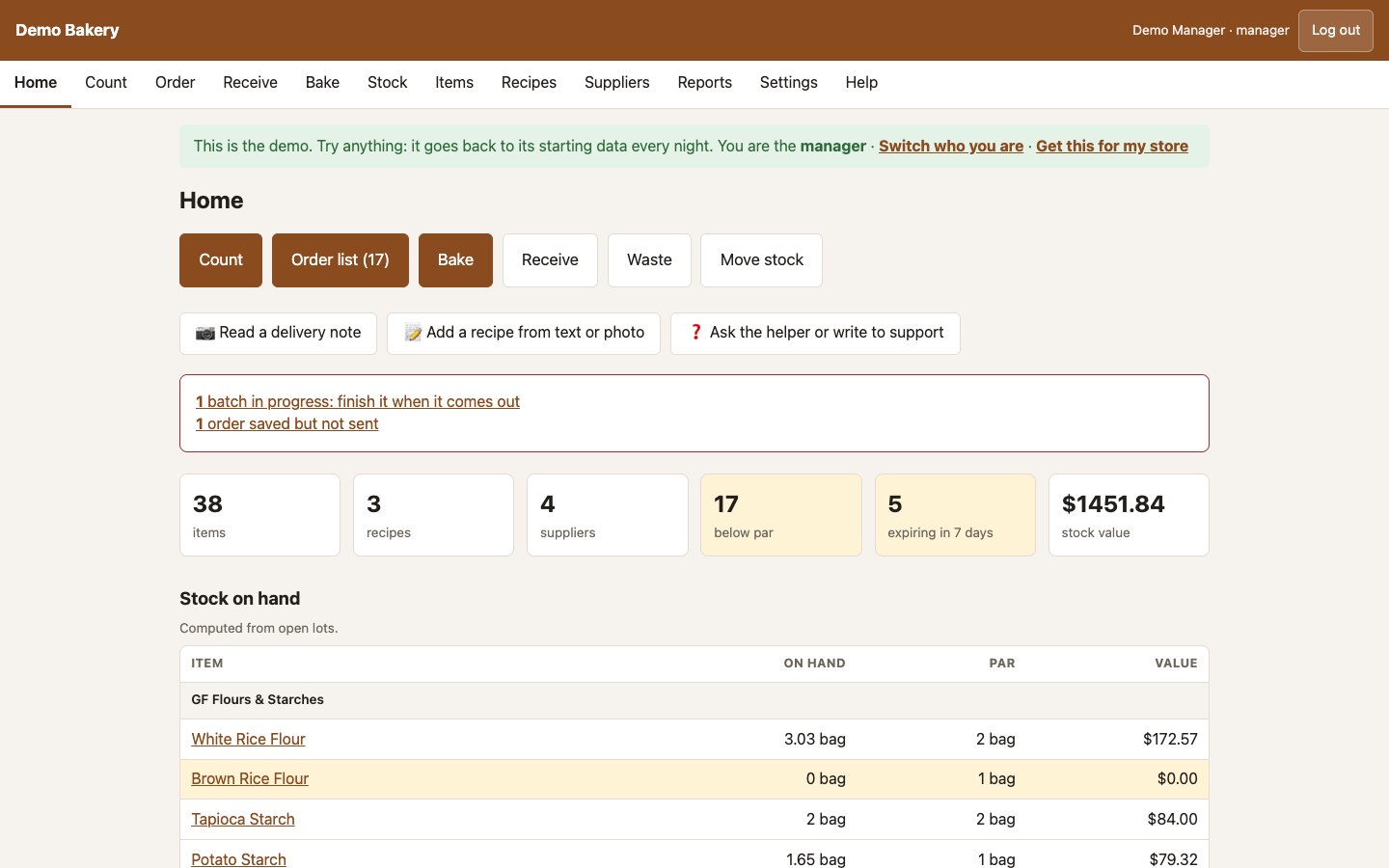Click the Move stock button
Screen dimensions: 1389x868
[761, 260]
